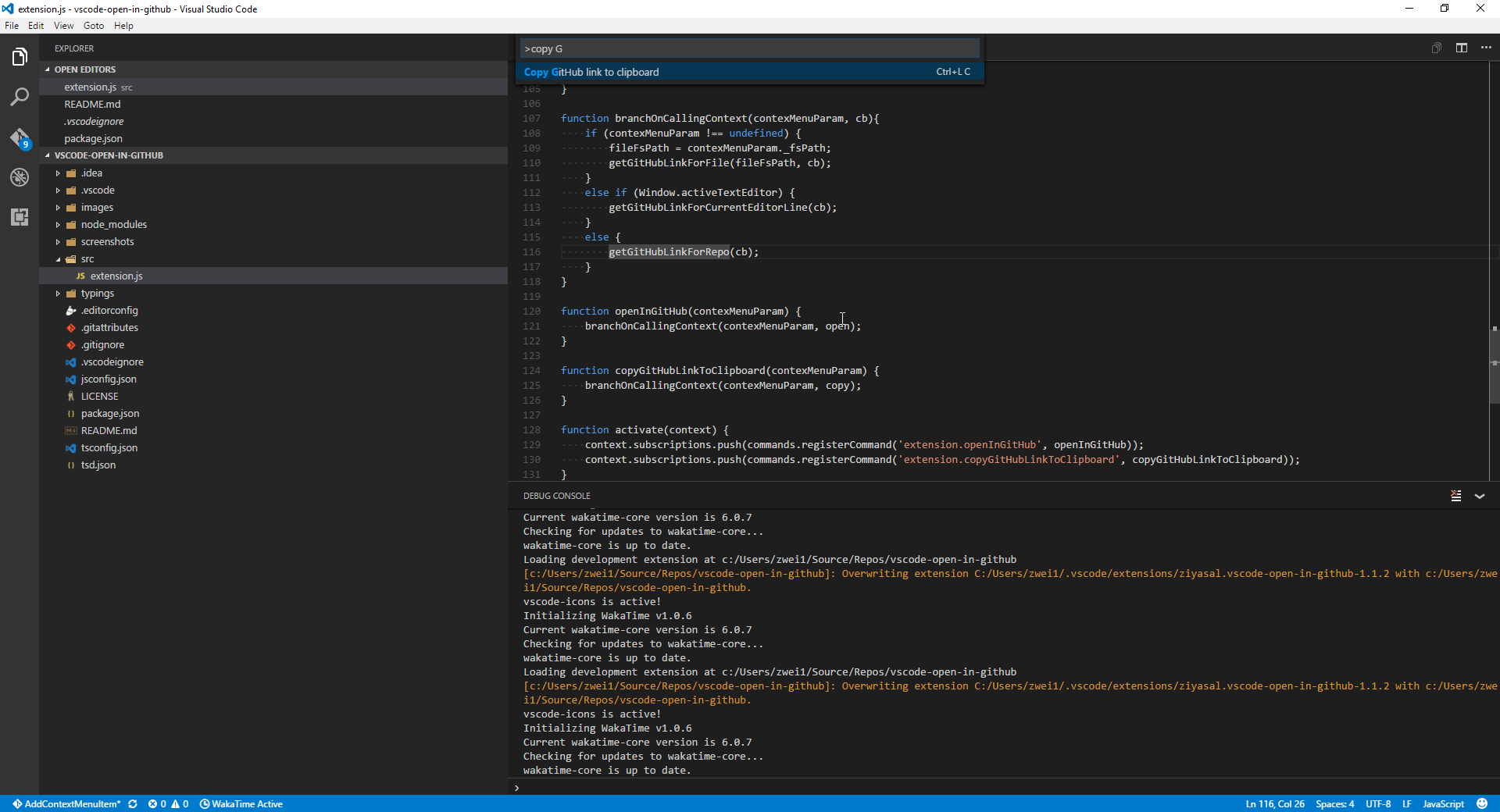Split the editor with the split icon
Image resolution: width=1500 pixels, height=812 pixels.
[1461, 48]
